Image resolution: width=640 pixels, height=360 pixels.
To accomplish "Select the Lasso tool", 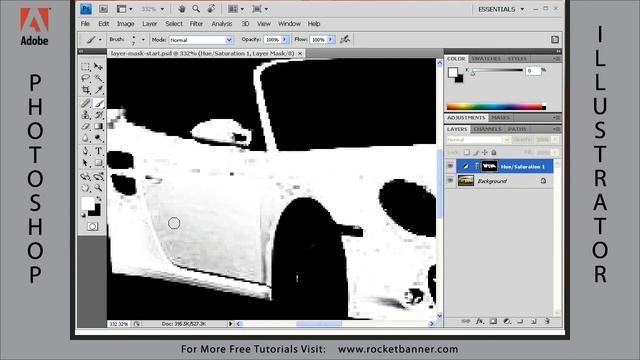I will click(85, 78).
